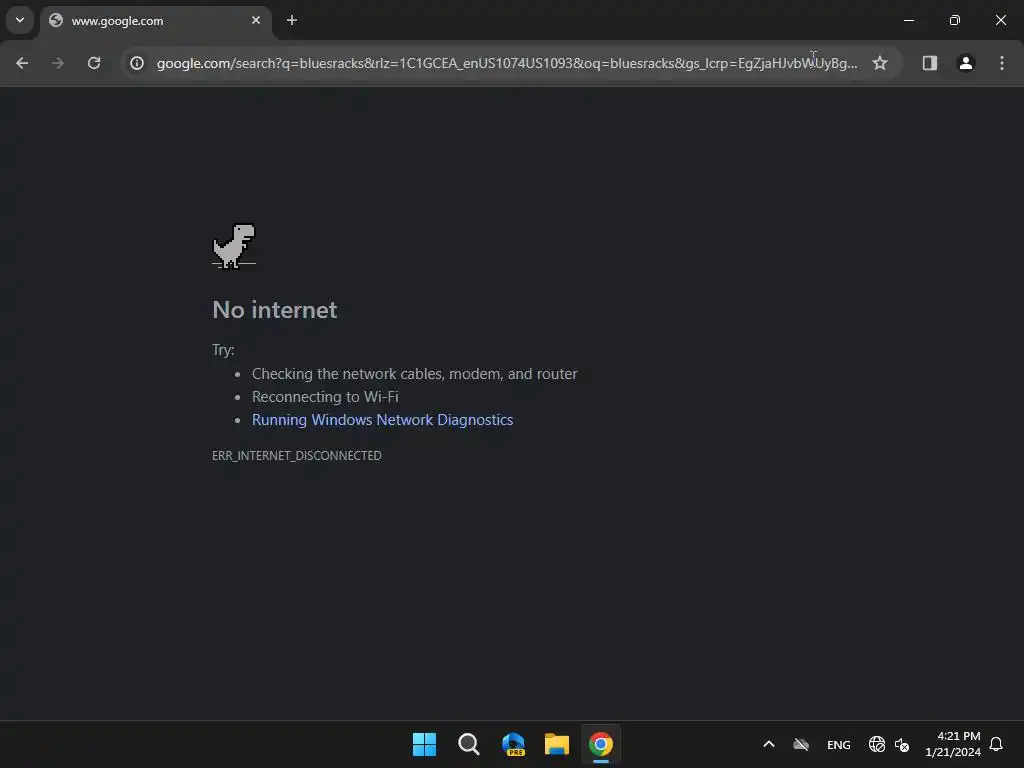Click the OneDrive cloud tray icon
This screenshot has width=1024, height=768.
pos(801,744)
